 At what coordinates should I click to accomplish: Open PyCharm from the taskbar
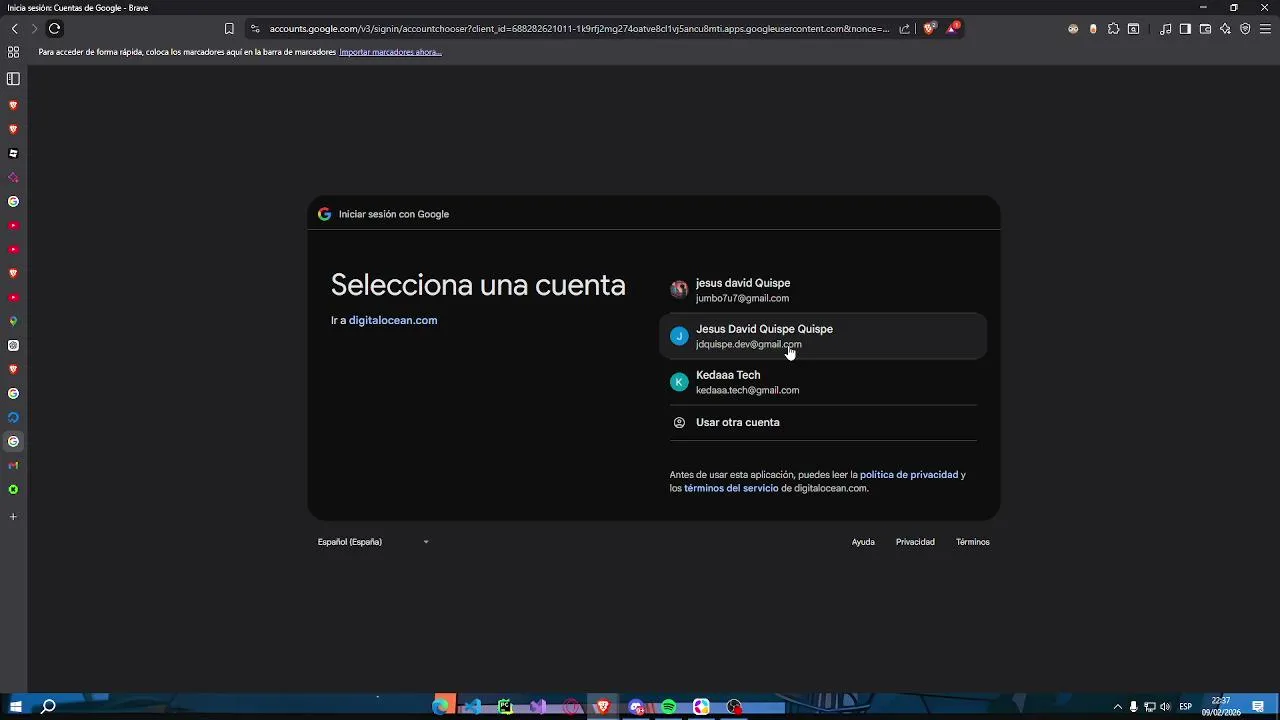click(506, 707)
